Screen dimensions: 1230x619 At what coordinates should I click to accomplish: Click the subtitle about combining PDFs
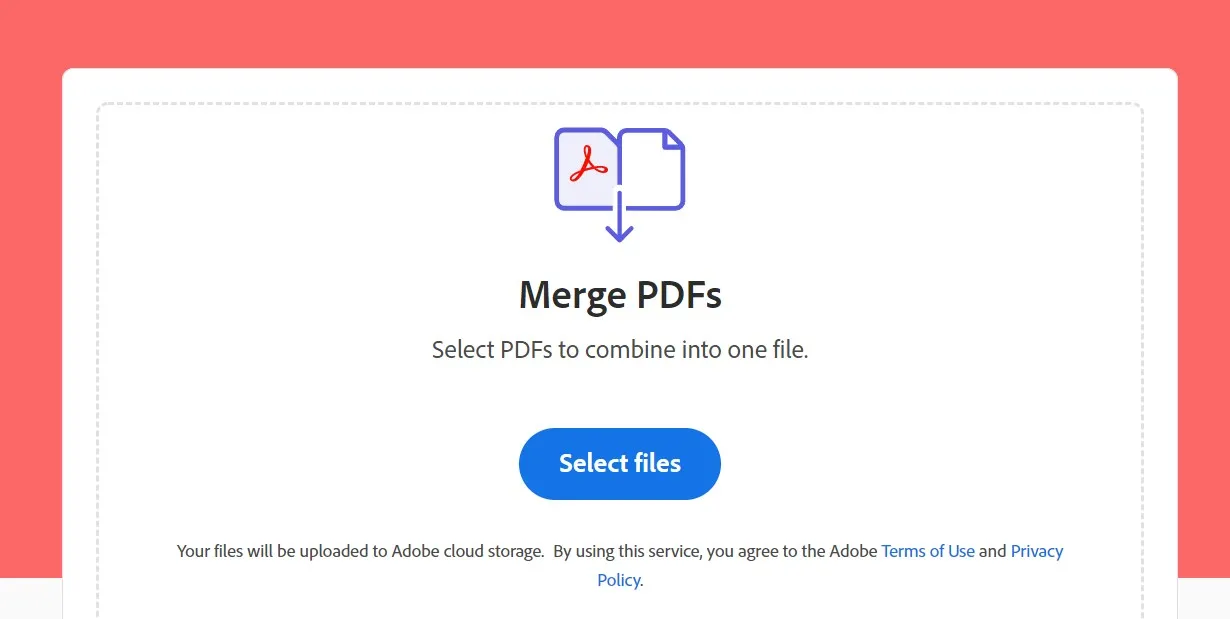(620, 349)
